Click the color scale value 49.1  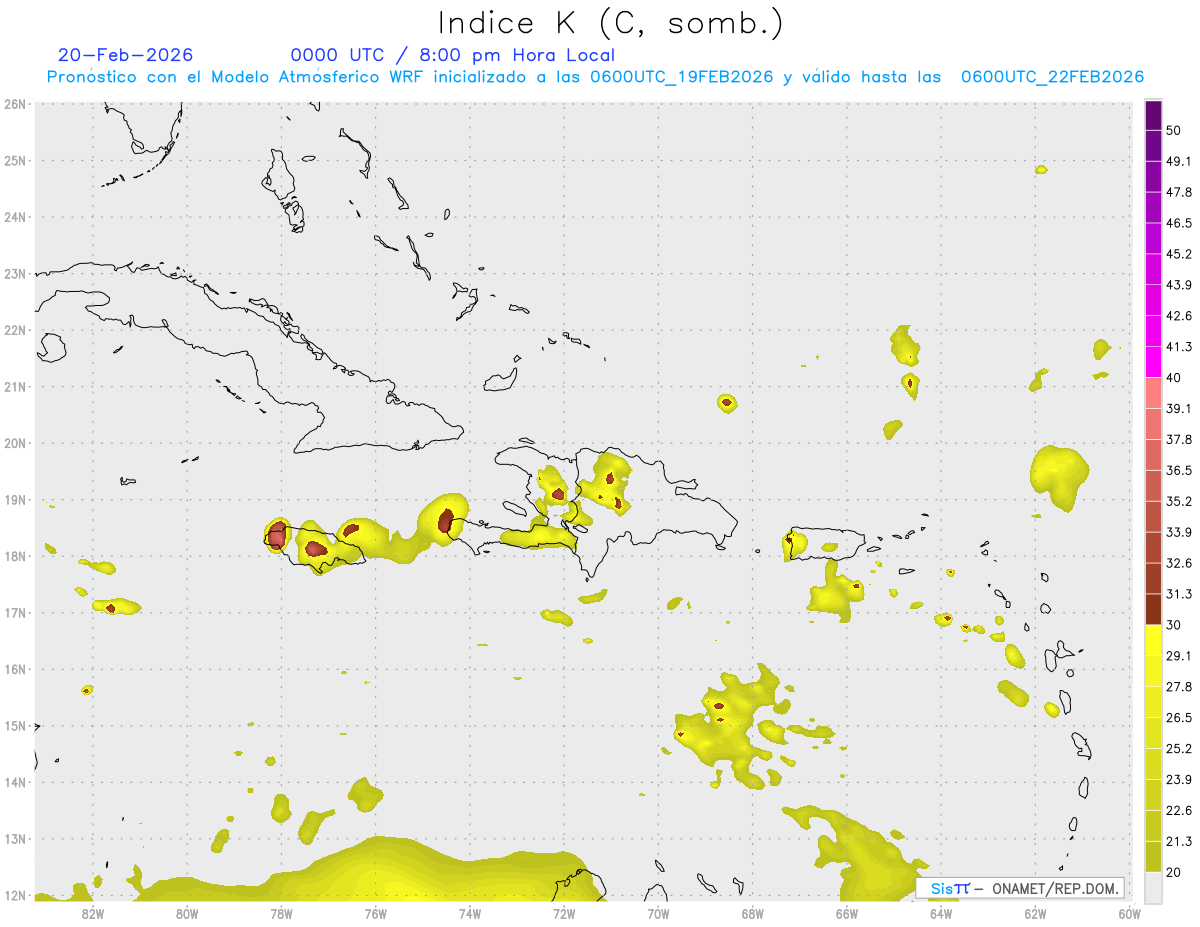click(x=1178, y=161)
